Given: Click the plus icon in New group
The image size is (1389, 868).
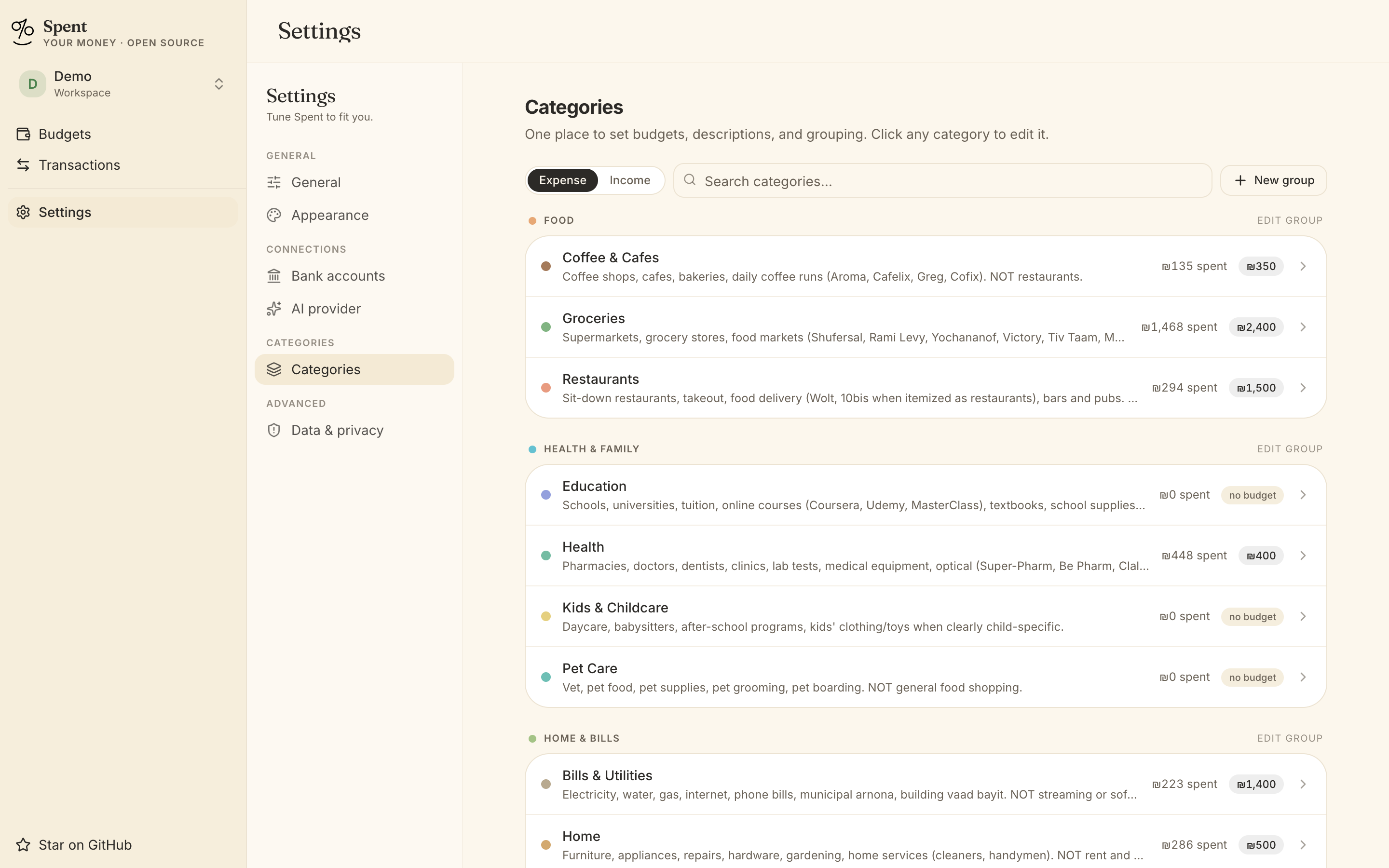Looking at the screenshot, I should coord(1240,180).
